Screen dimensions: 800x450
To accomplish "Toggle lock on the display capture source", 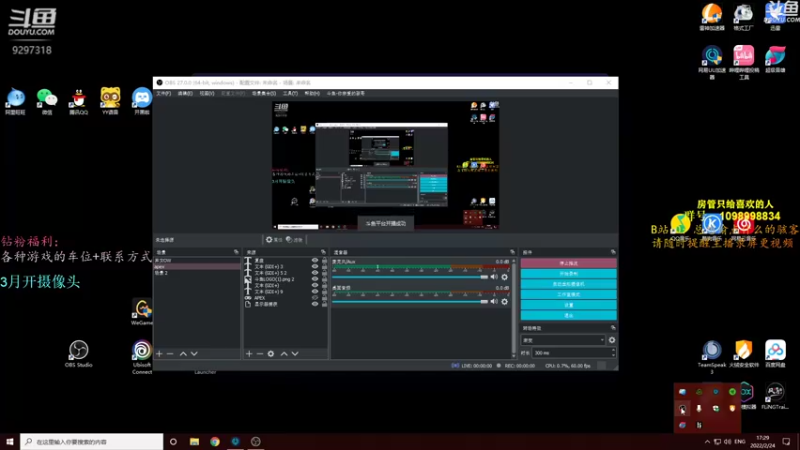I will [x=324, y=304].
